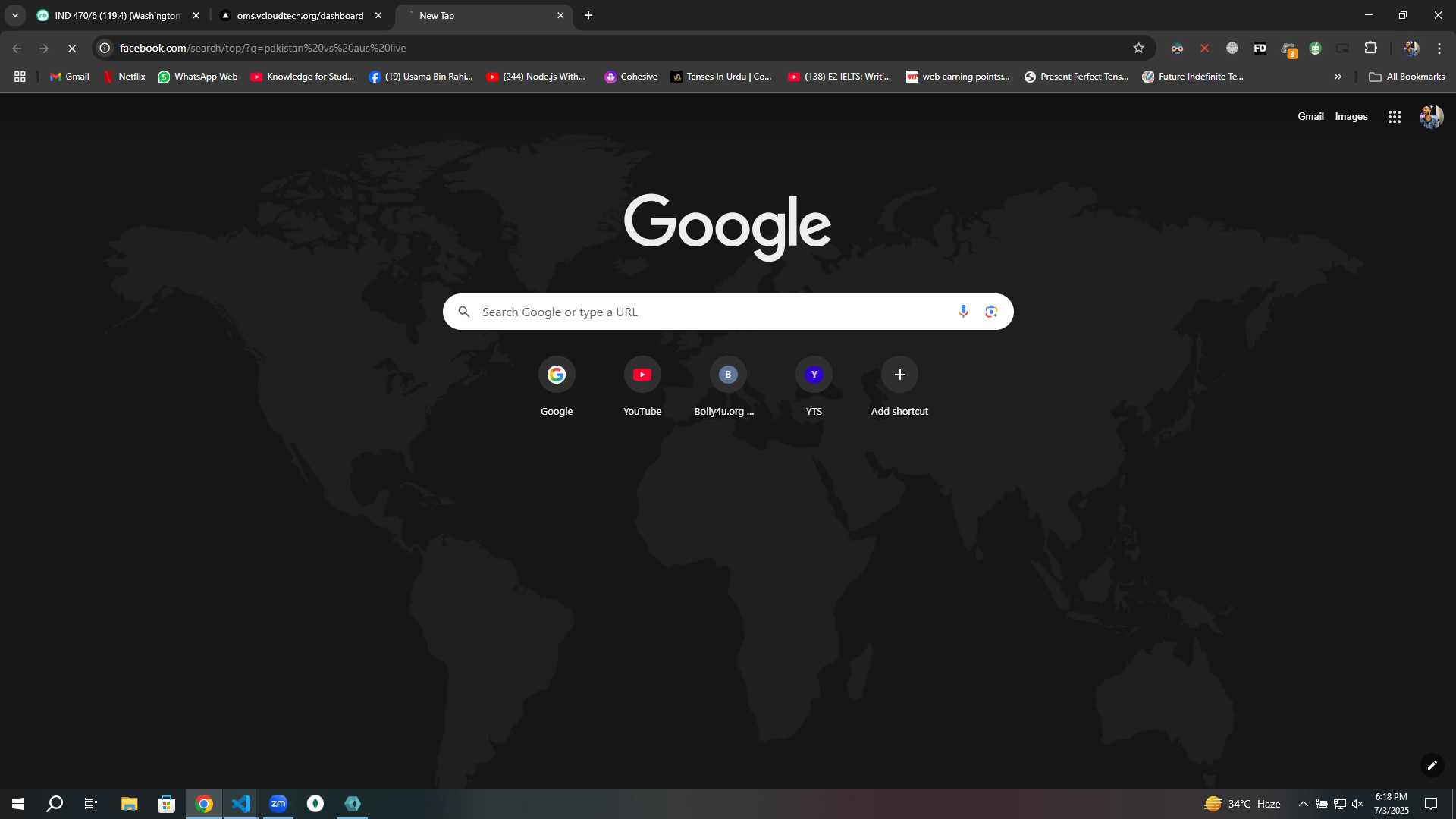
Task: Expand hidden bookmarks chevron
Action: pos(1338,77)
